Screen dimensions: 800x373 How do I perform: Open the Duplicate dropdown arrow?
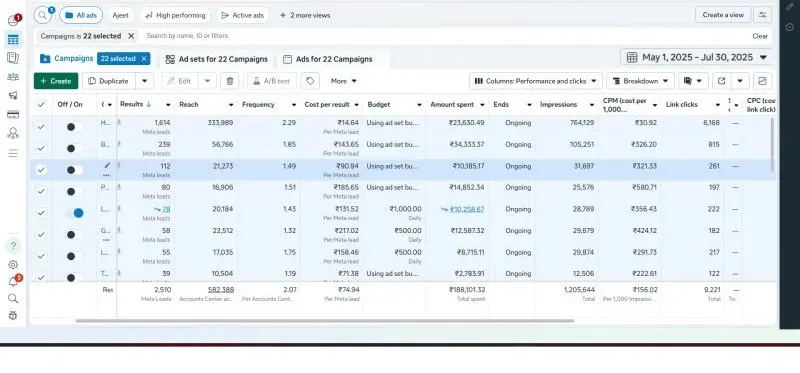(144, 81)
